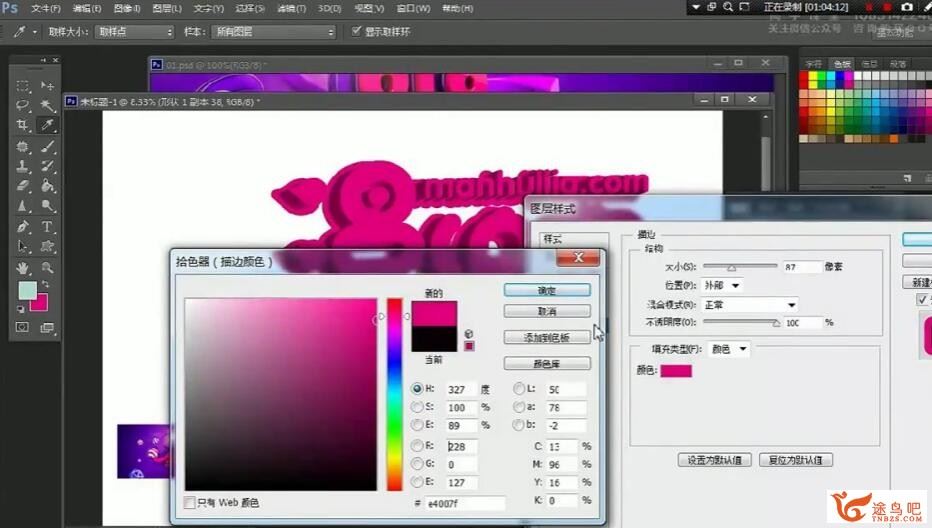
Task: Select the Zoom tool in toolbox
Action: 47,268
